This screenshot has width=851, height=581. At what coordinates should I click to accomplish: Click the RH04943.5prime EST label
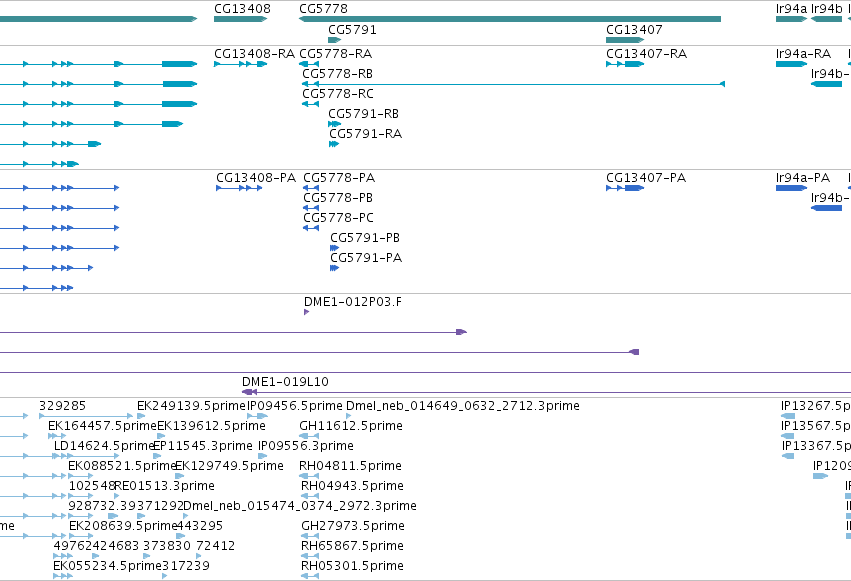click(x=352, y=486)
